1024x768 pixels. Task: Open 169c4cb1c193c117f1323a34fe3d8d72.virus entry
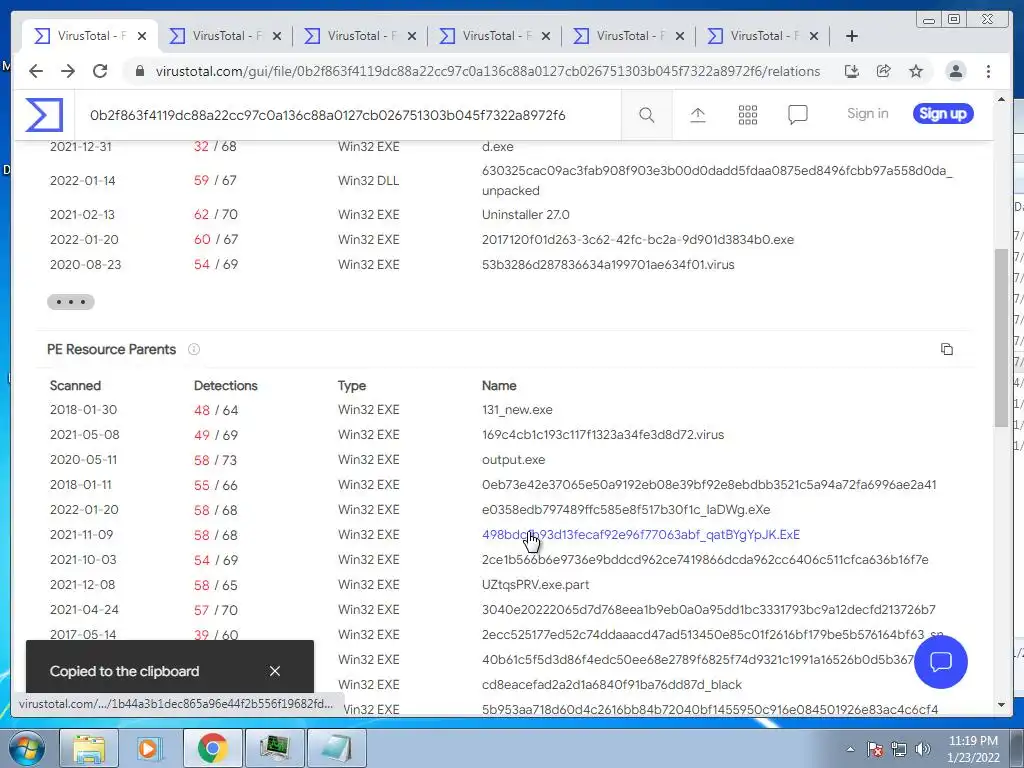(603, 434)
